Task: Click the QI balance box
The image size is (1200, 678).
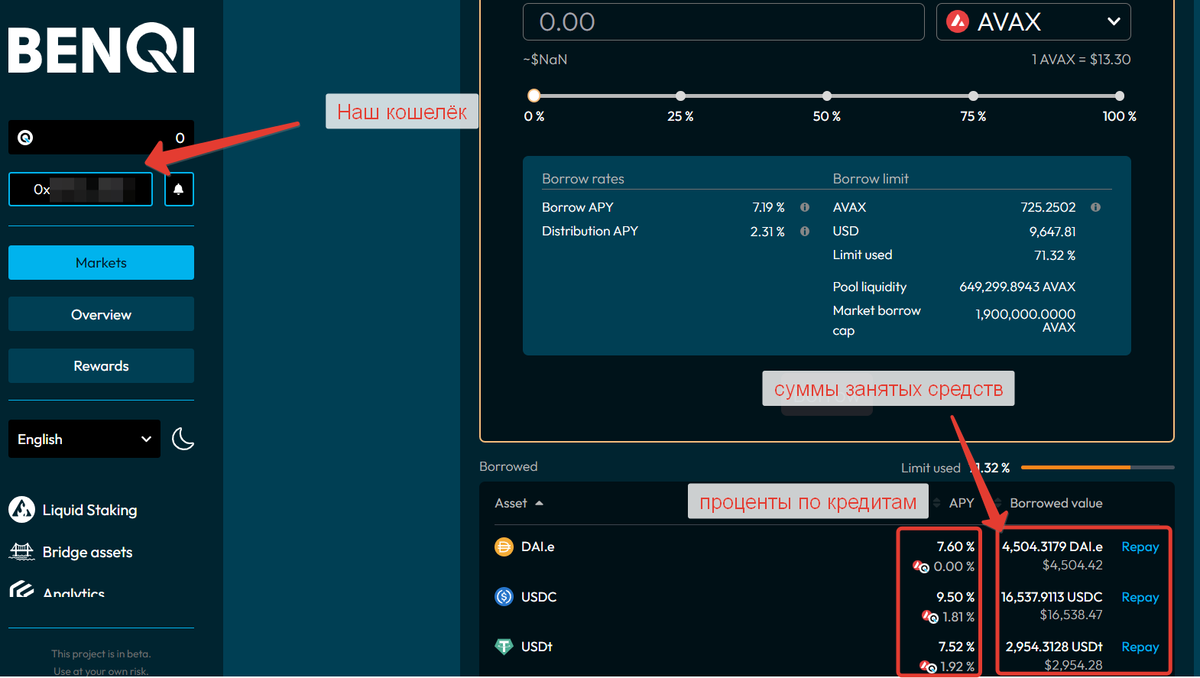Action: point(101,138)
